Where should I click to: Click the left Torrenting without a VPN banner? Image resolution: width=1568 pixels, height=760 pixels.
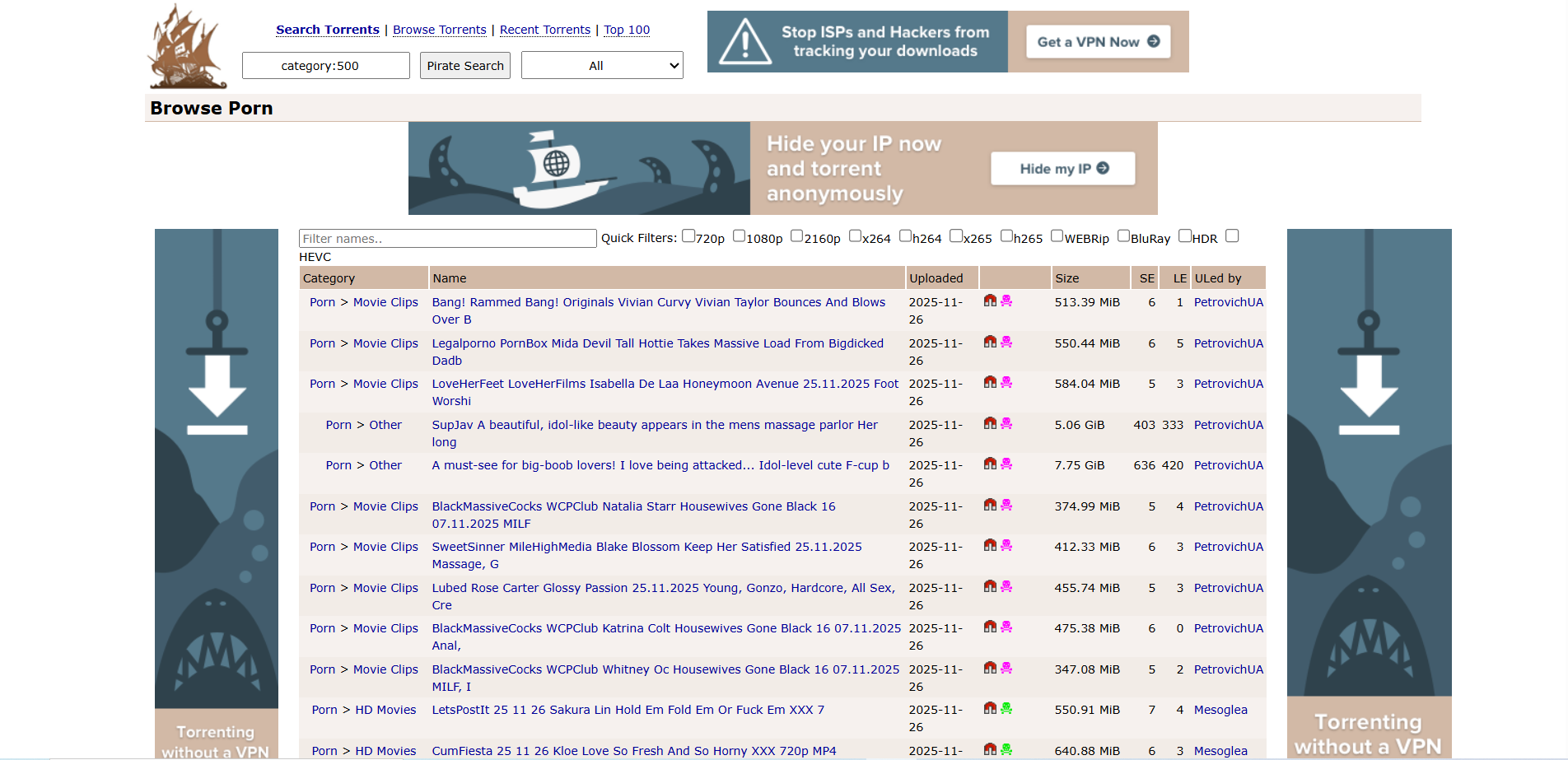pyautogui.click(x=217, y=494)
